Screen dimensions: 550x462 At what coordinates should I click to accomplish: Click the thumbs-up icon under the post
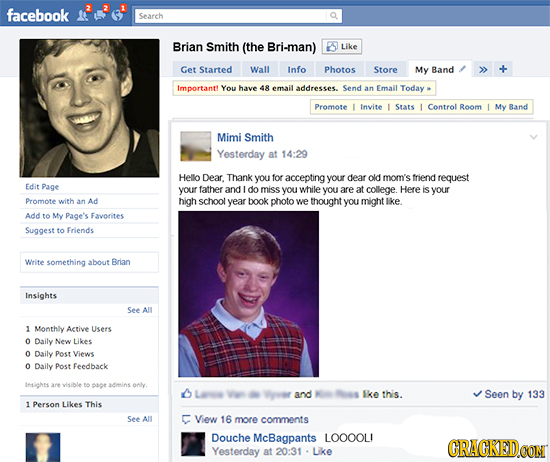[x=186, y=394]
